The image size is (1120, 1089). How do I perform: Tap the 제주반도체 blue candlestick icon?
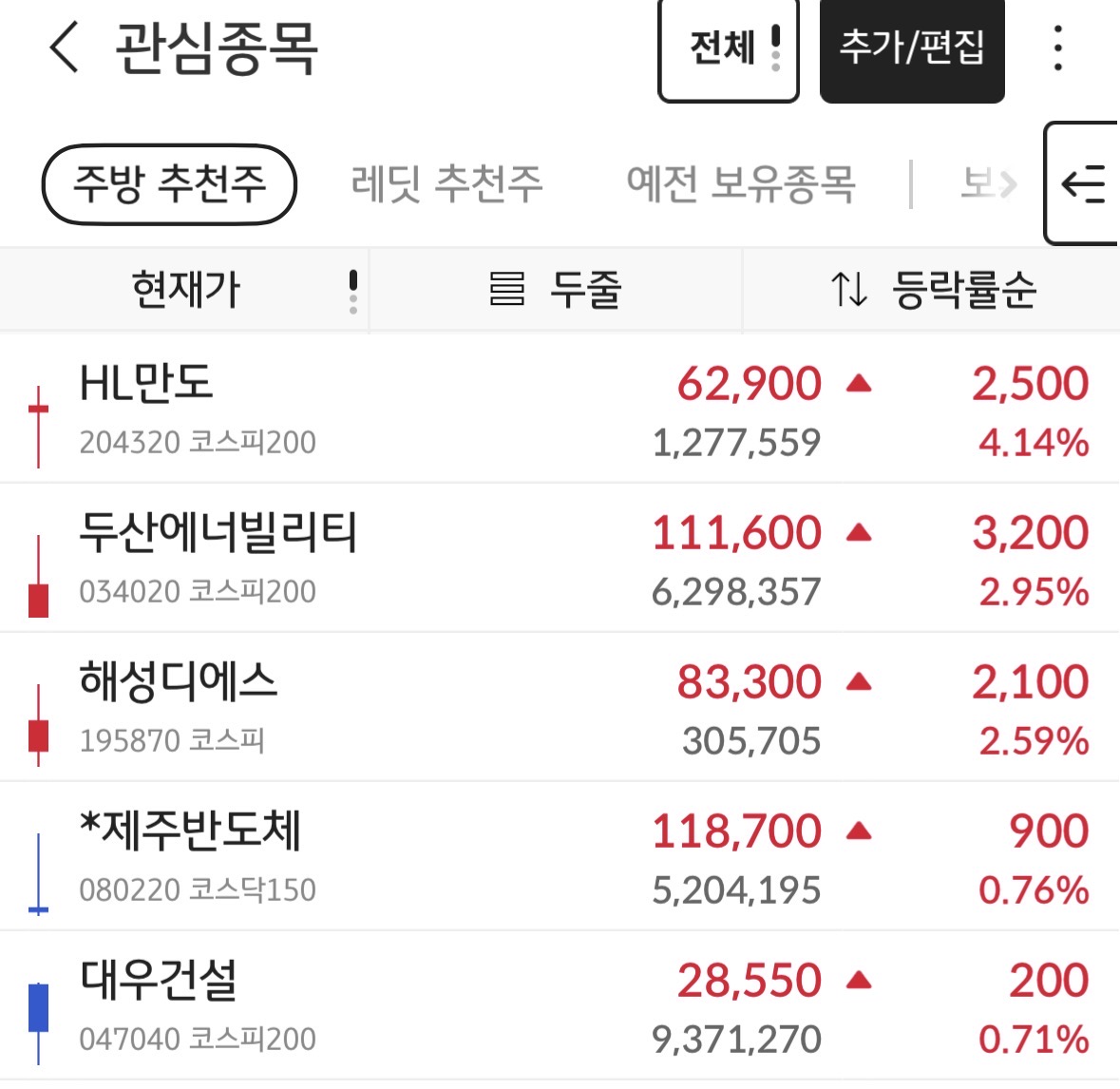[x=39, y=874]
